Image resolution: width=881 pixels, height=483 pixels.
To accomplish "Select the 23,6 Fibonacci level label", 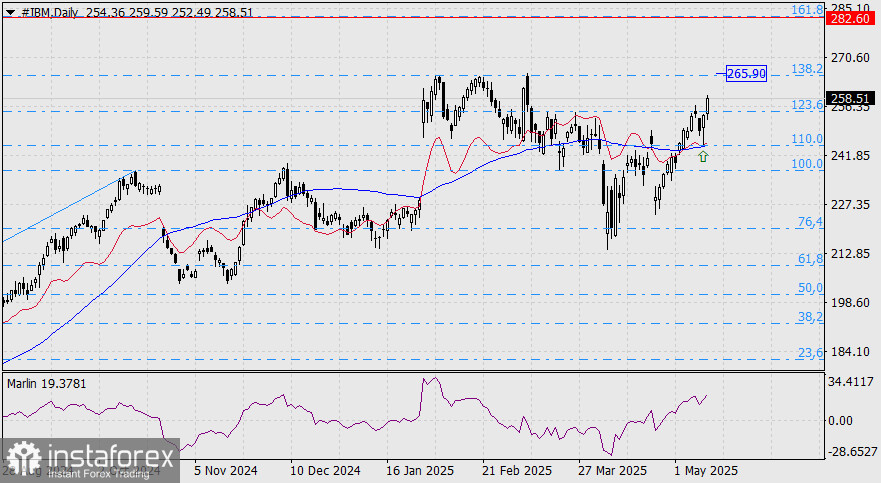I will (x=811, y=353).
